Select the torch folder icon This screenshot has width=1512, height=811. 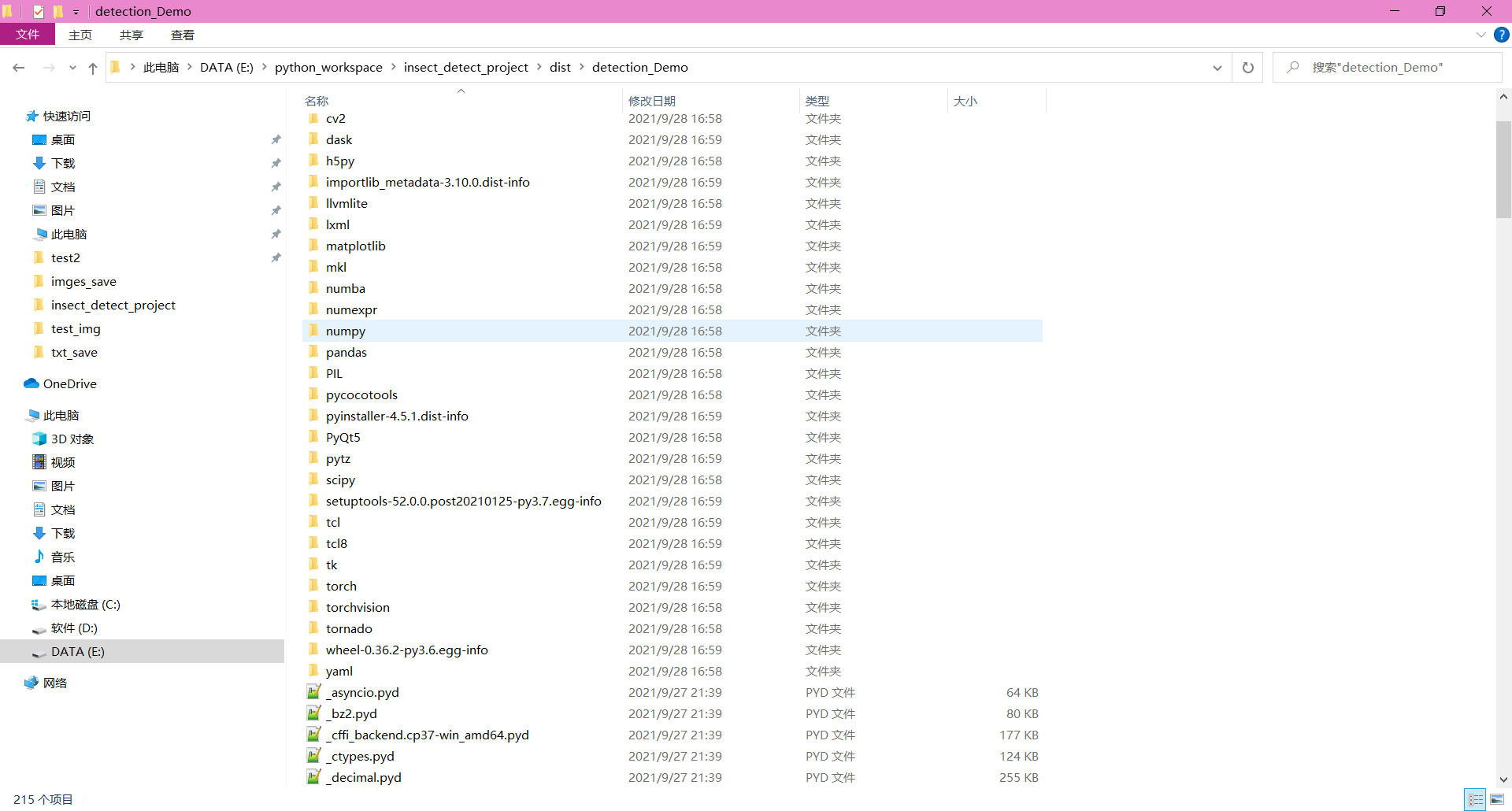pos(313,586)
